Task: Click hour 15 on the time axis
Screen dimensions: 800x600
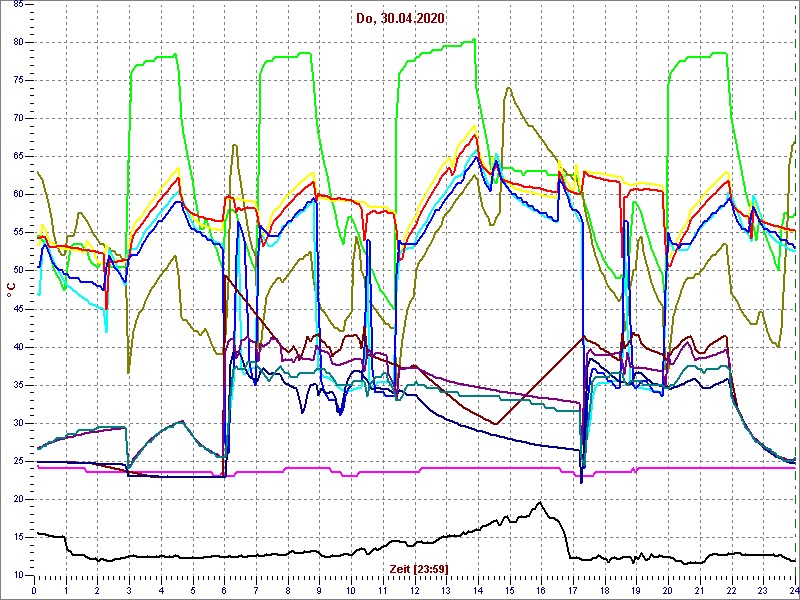Action: pos(509,592)
